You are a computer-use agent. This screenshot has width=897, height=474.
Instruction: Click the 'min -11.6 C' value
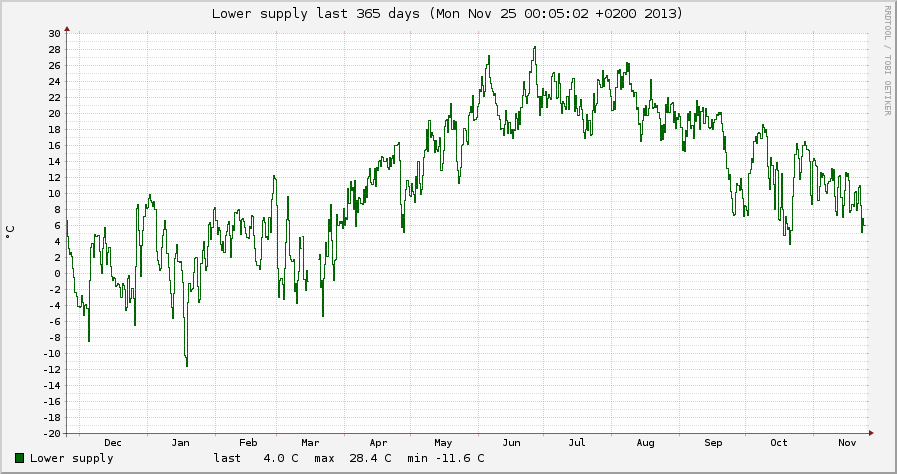point(446,458)
